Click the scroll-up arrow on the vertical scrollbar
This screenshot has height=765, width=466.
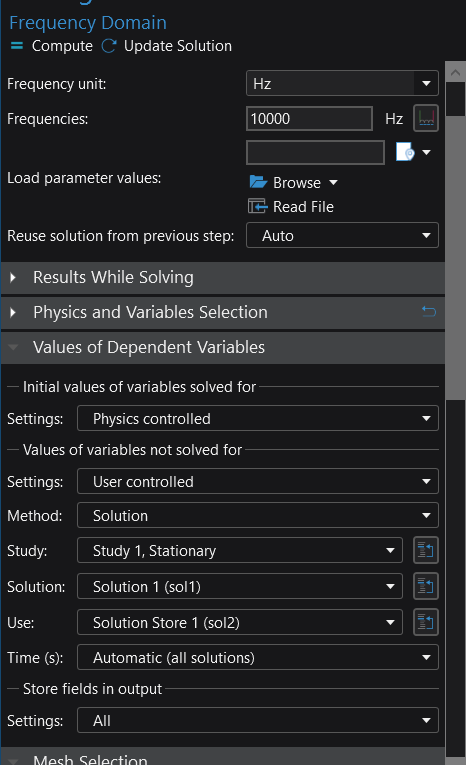pos(455,73)
